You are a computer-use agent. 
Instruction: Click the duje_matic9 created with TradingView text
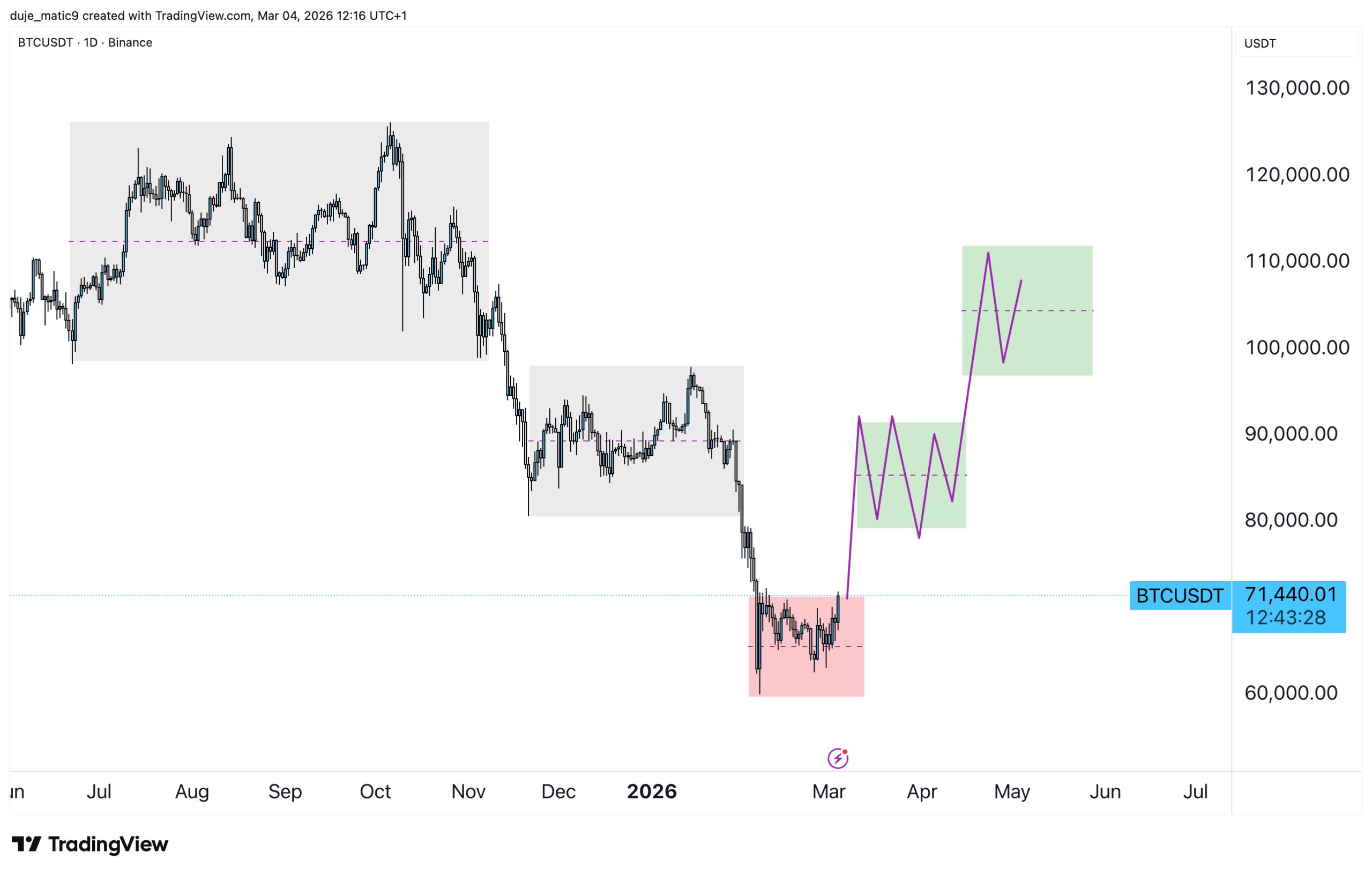coord(208,16)
